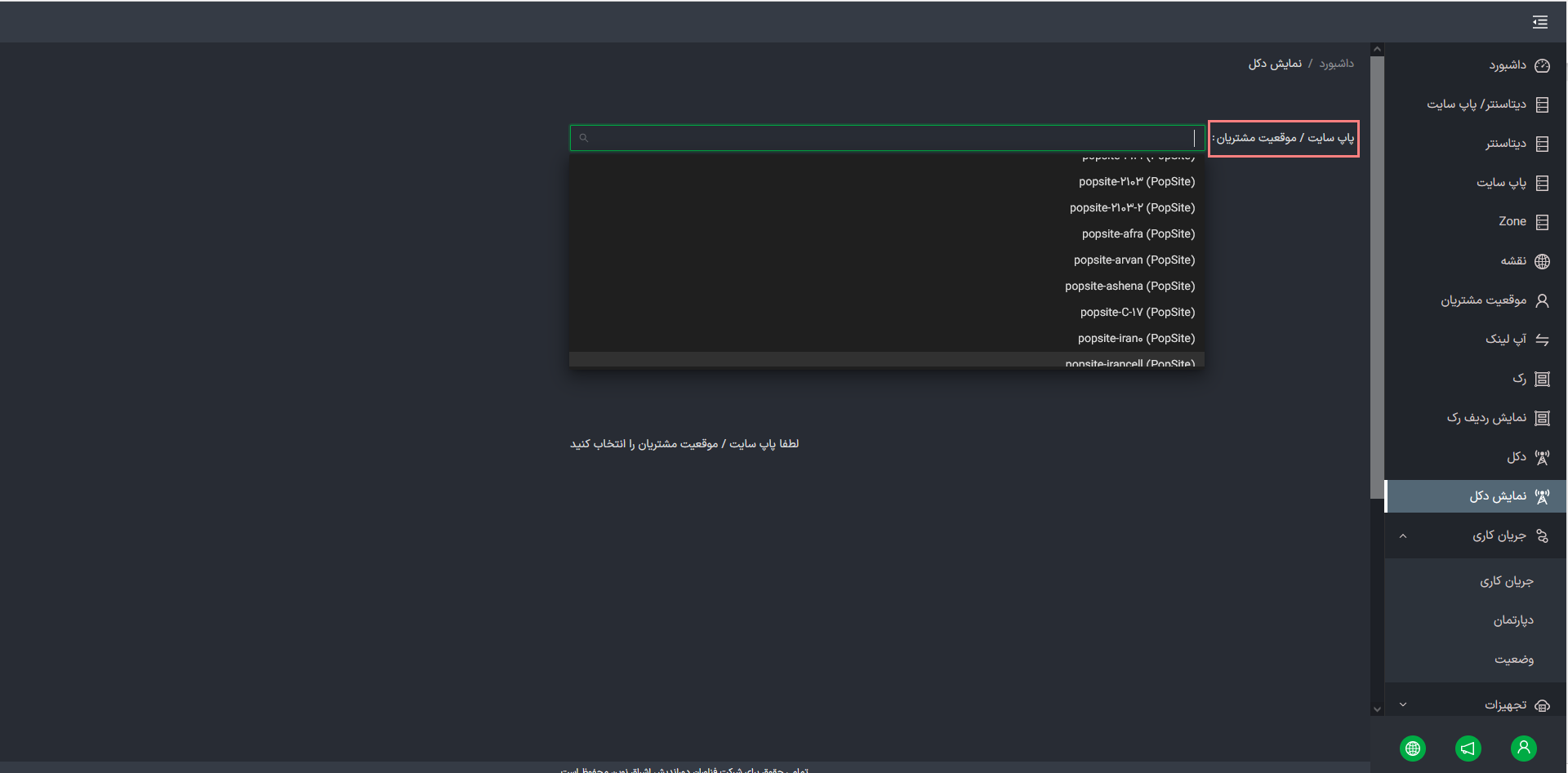Toggle the sidebar collapse icon at top
The height and width of the screenshot is (773, 1568).
1539,22
